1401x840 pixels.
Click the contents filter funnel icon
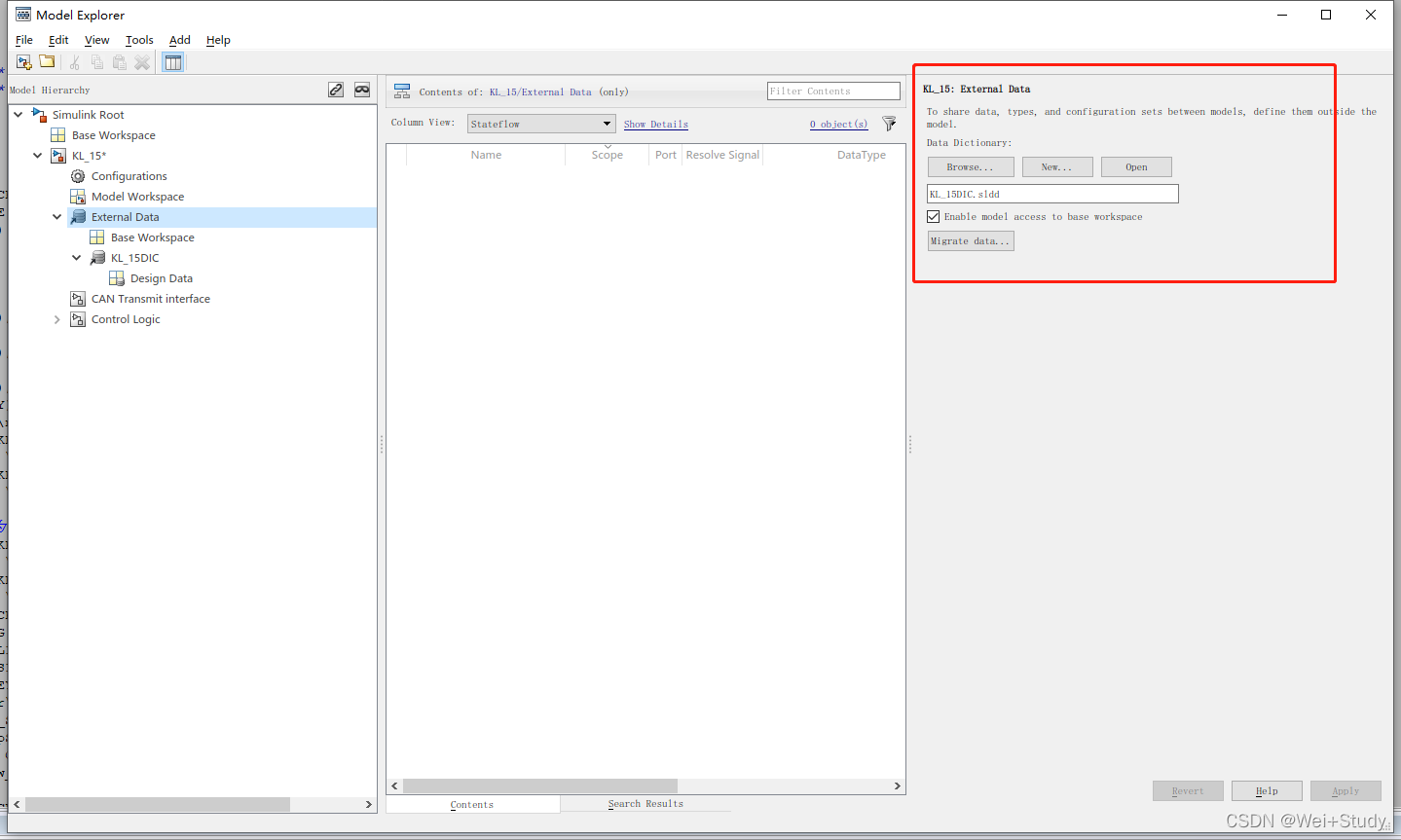(889, 124)
